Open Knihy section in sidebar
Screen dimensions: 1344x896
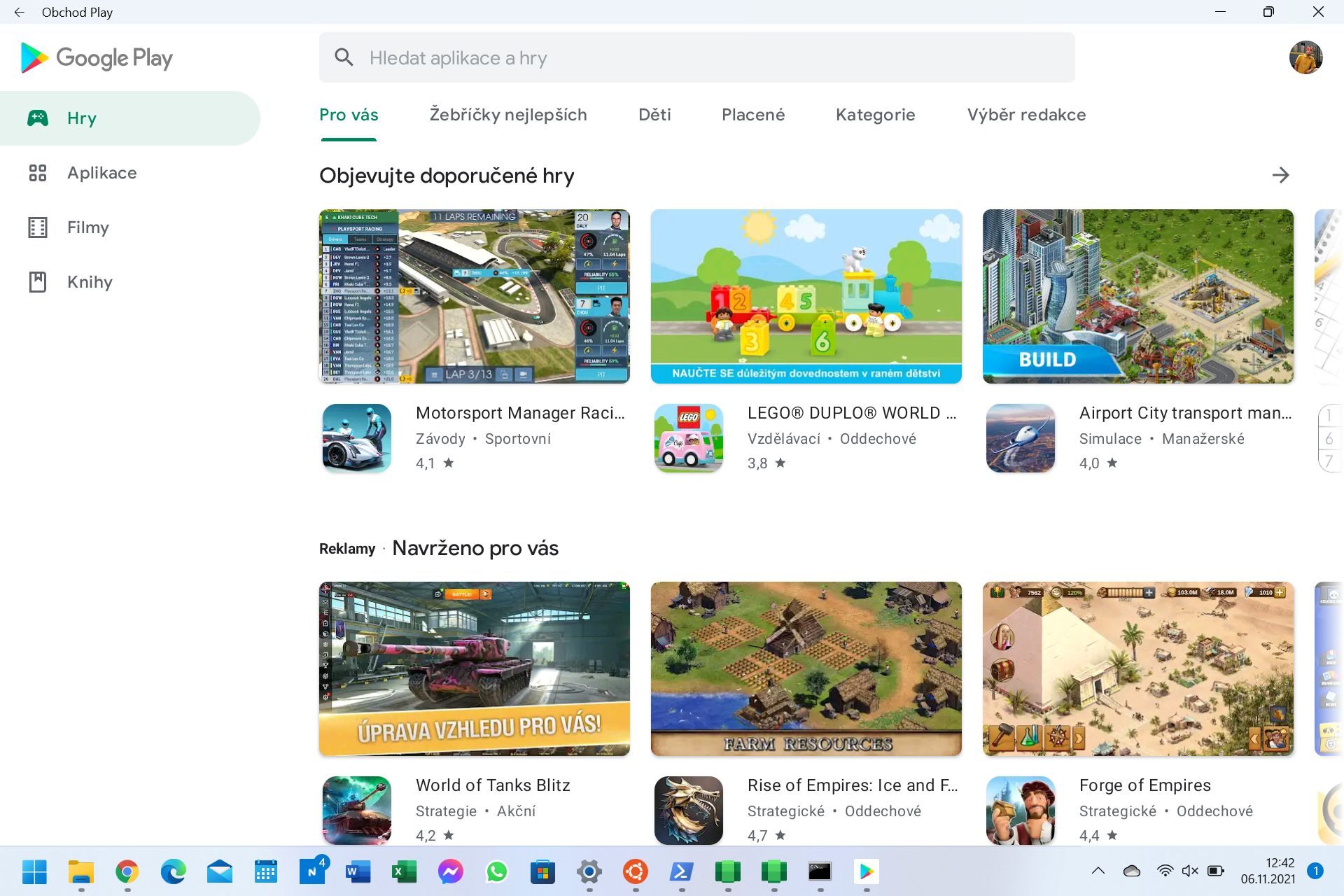(130, 282)
